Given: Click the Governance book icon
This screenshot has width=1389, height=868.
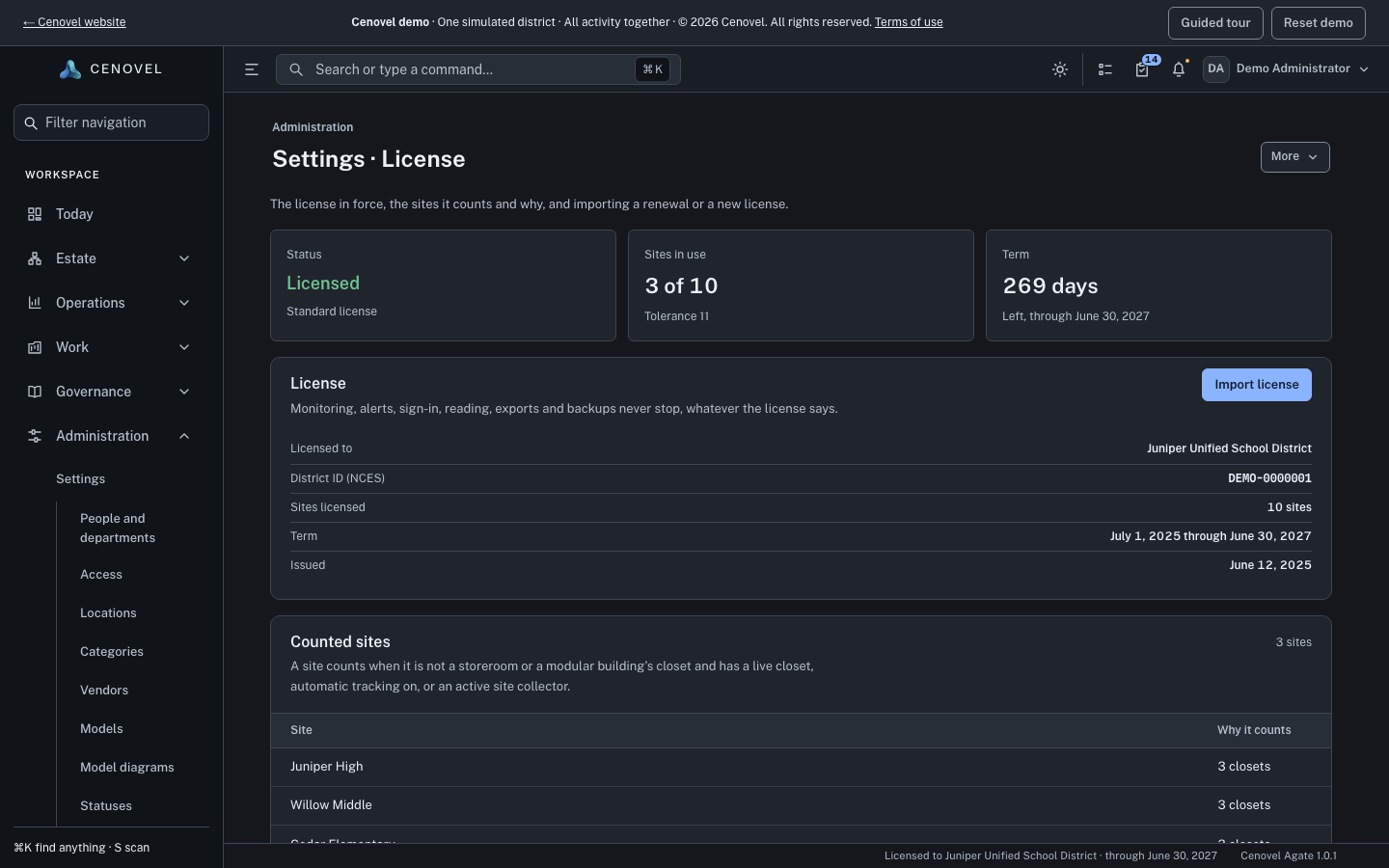Looking at the screenshot, I should point(35,392).
